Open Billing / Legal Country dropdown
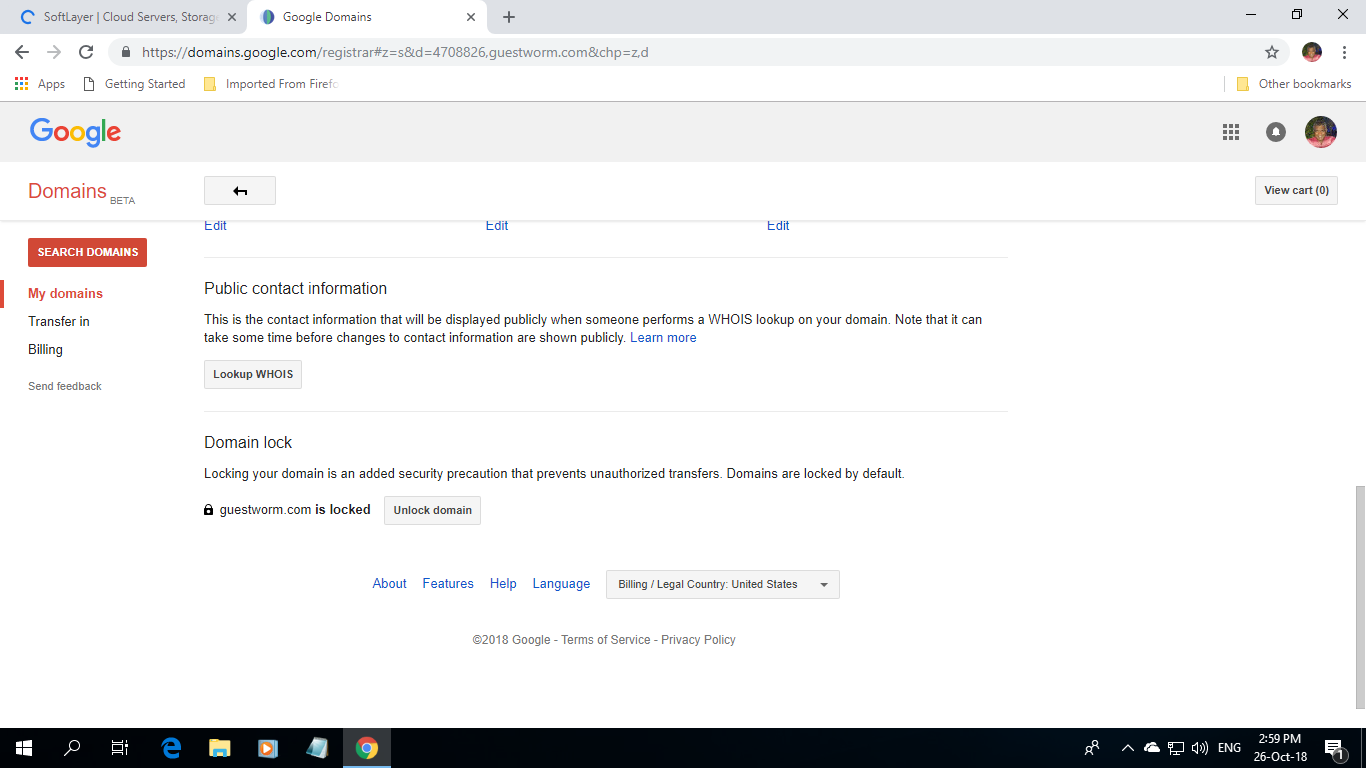Viewport: 1366px width, 768px height. point(723,584)
